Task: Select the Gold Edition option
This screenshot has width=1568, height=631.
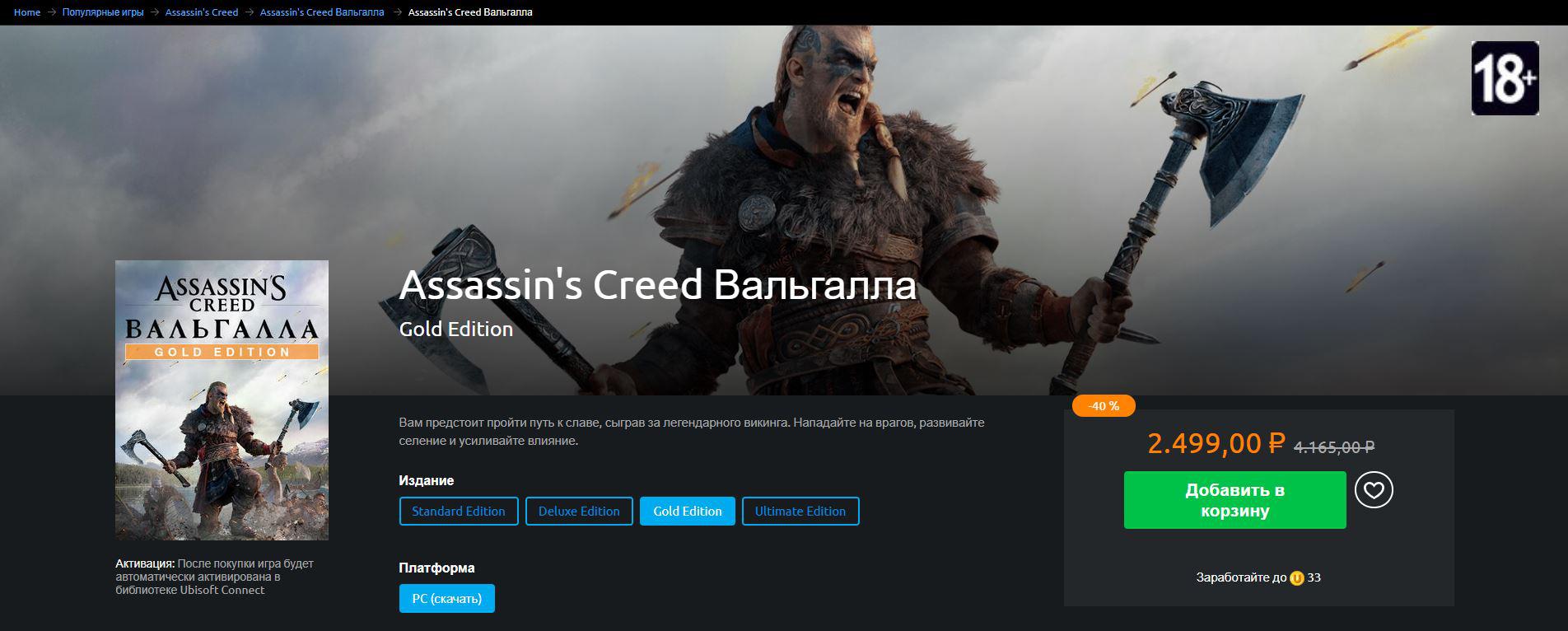Action: [x=688, y=511]
